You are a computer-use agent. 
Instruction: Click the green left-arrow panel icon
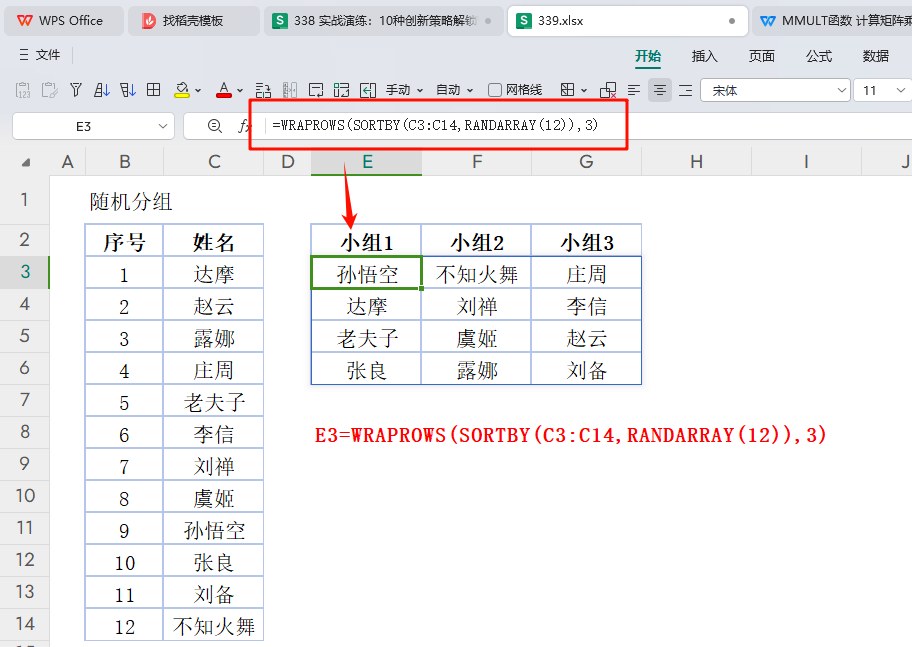click(368, 90)
